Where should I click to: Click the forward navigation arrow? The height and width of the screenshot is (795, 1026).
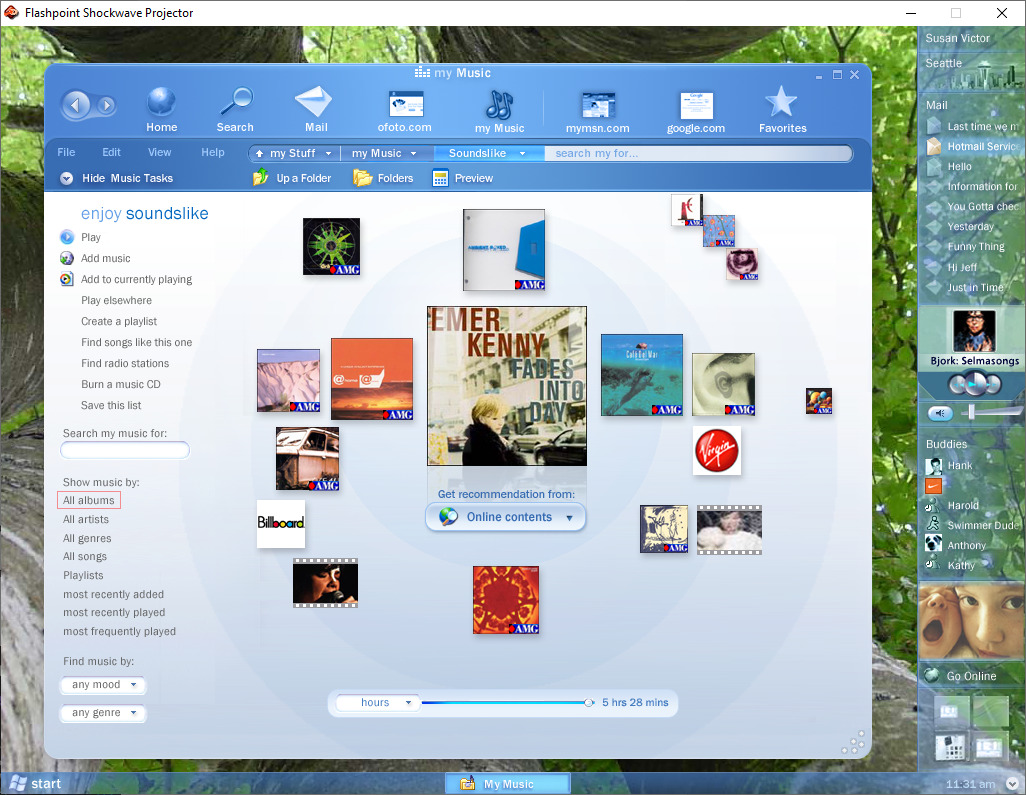click(x=106, y=105)
